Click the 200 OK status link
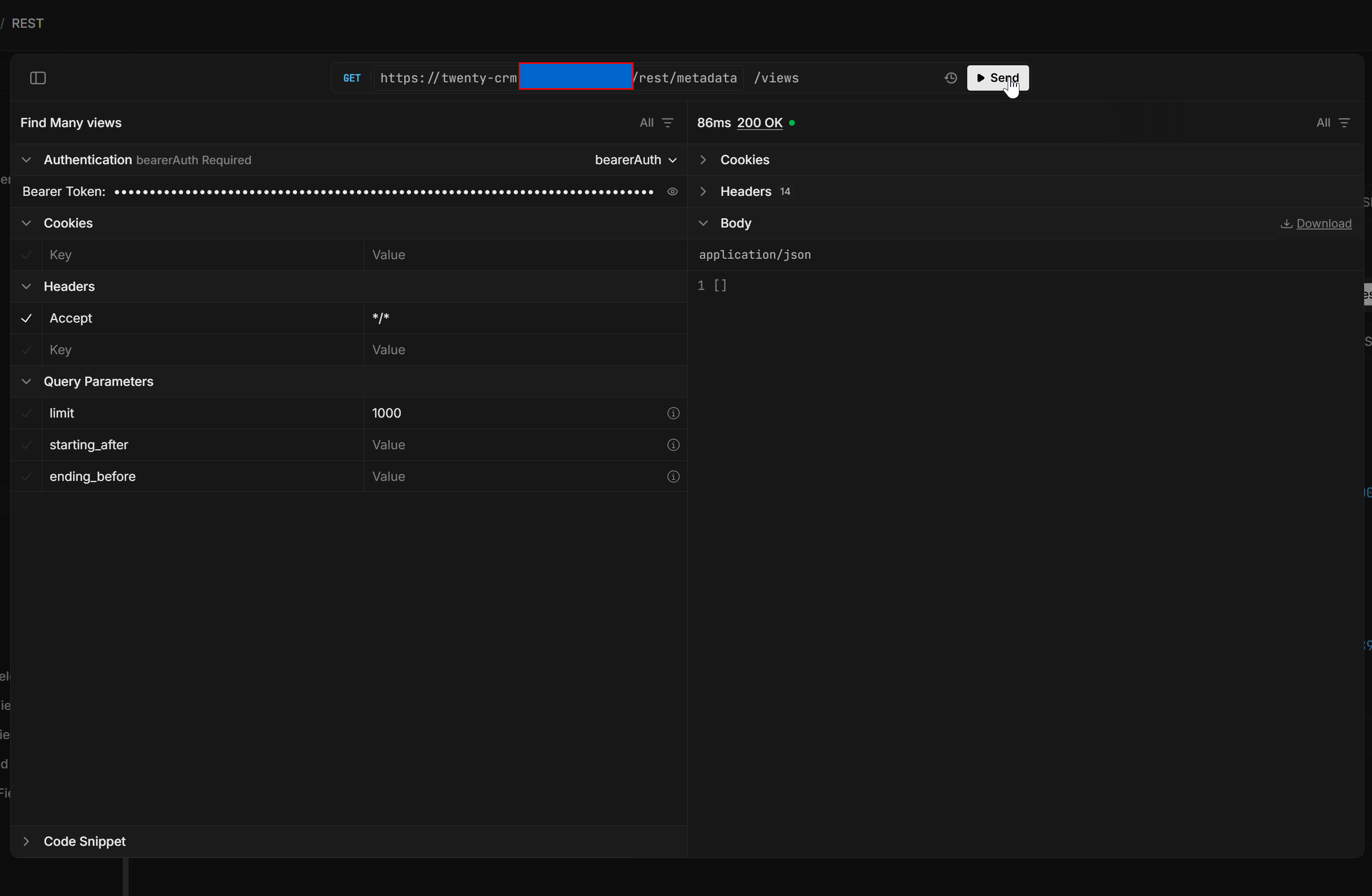Image resolution: width=1372 pixels, height=896 pixels. pos(759,123)
